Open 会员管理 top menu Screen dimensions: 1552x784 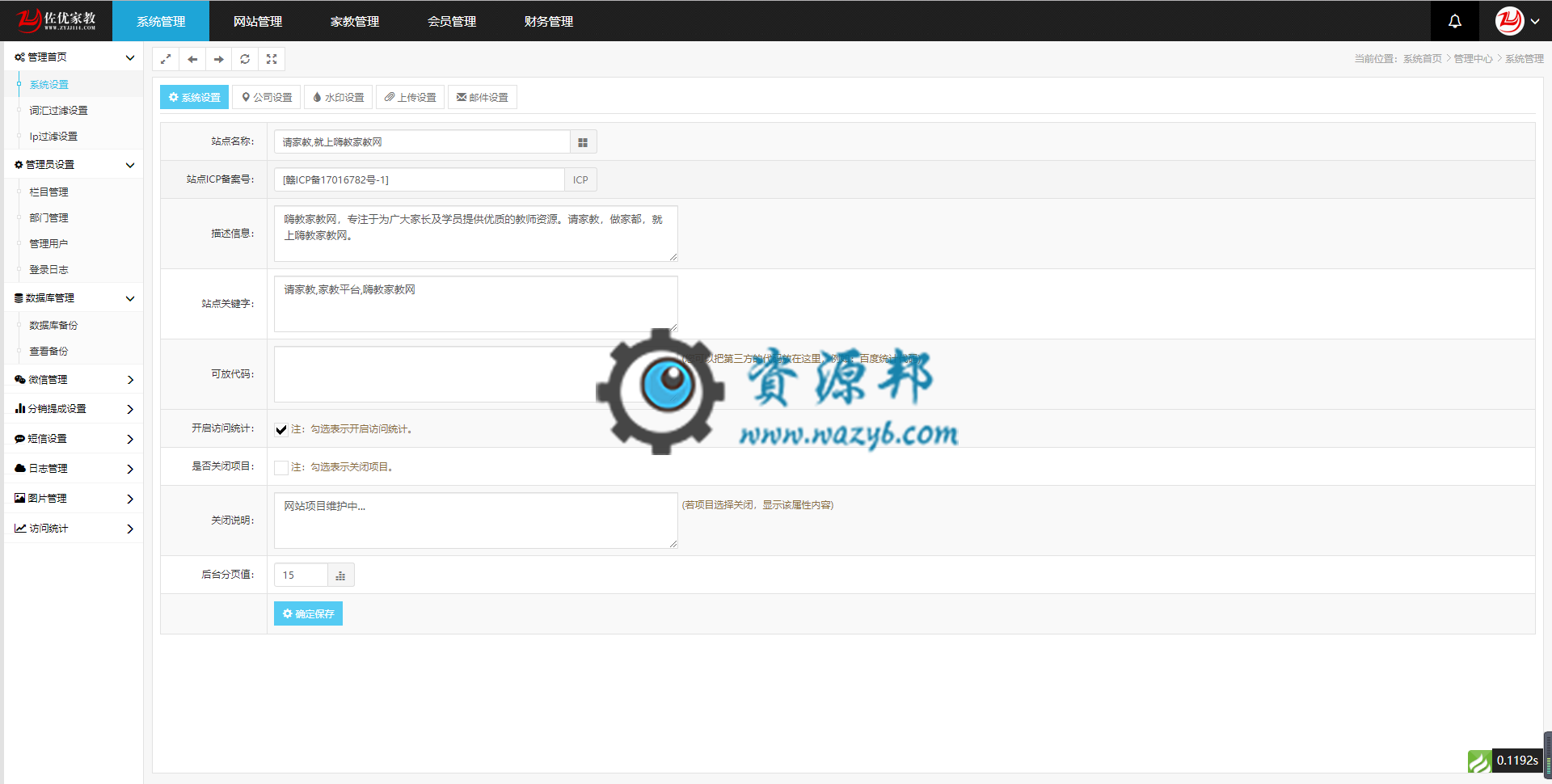[452, 21]
